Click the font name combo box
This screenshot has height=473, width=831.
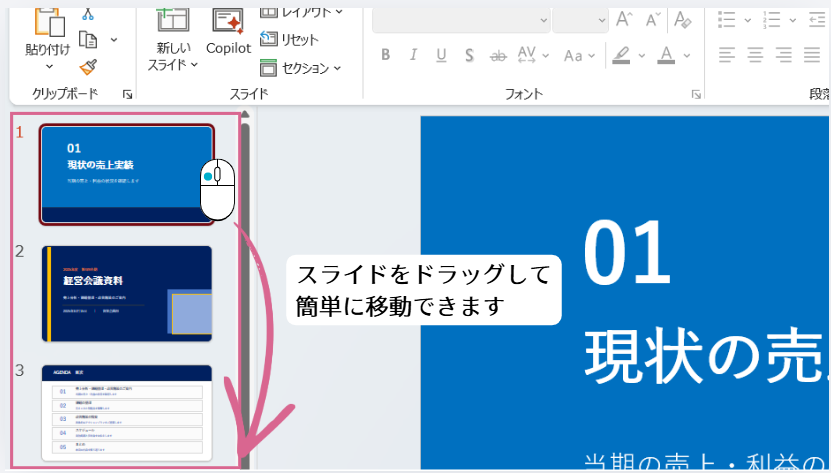point(461,20)
